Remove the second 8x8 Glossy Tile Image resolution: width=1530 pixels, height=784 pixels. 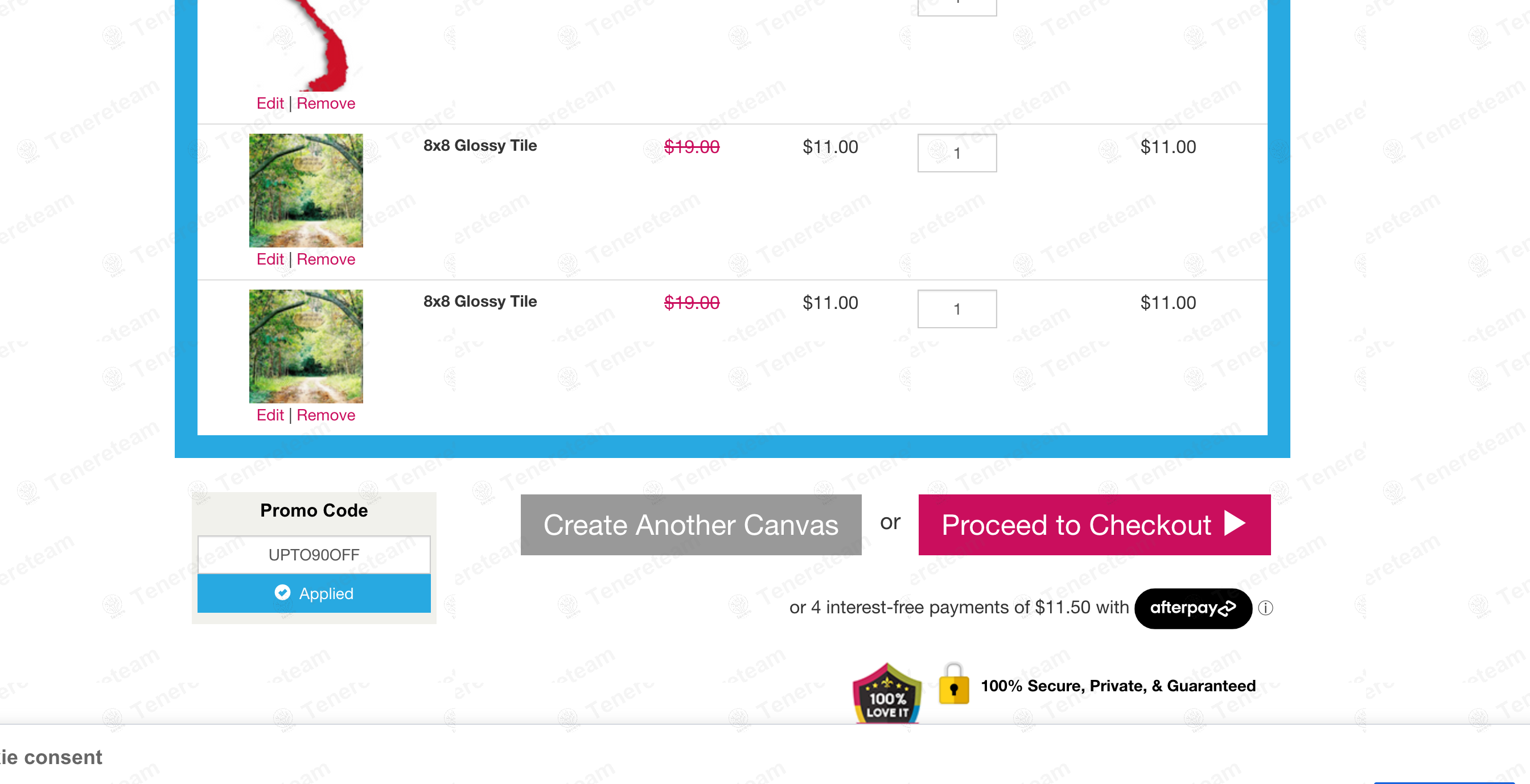[326, 415]
